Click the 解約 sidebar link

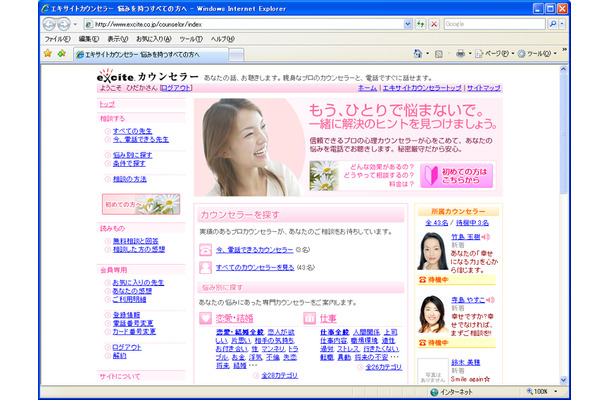click(119, 356)
